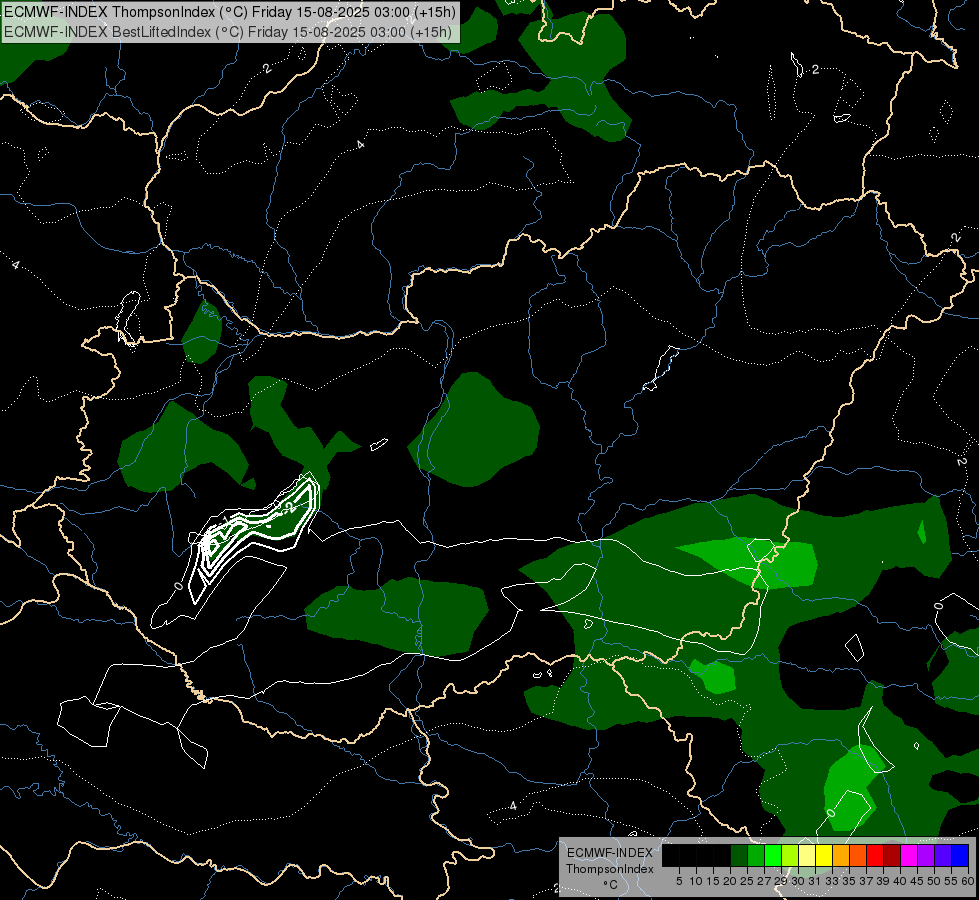Click the legend tick value '39'
Screen dimensions: 979x900
883,881
